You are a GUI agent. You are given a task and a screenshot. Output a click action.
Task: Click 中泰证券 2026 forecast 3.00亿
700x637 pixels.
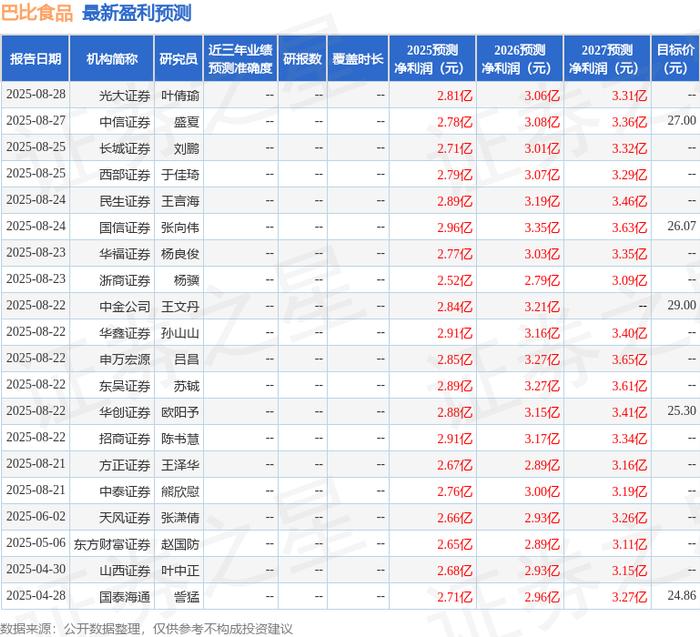(542, 491)
